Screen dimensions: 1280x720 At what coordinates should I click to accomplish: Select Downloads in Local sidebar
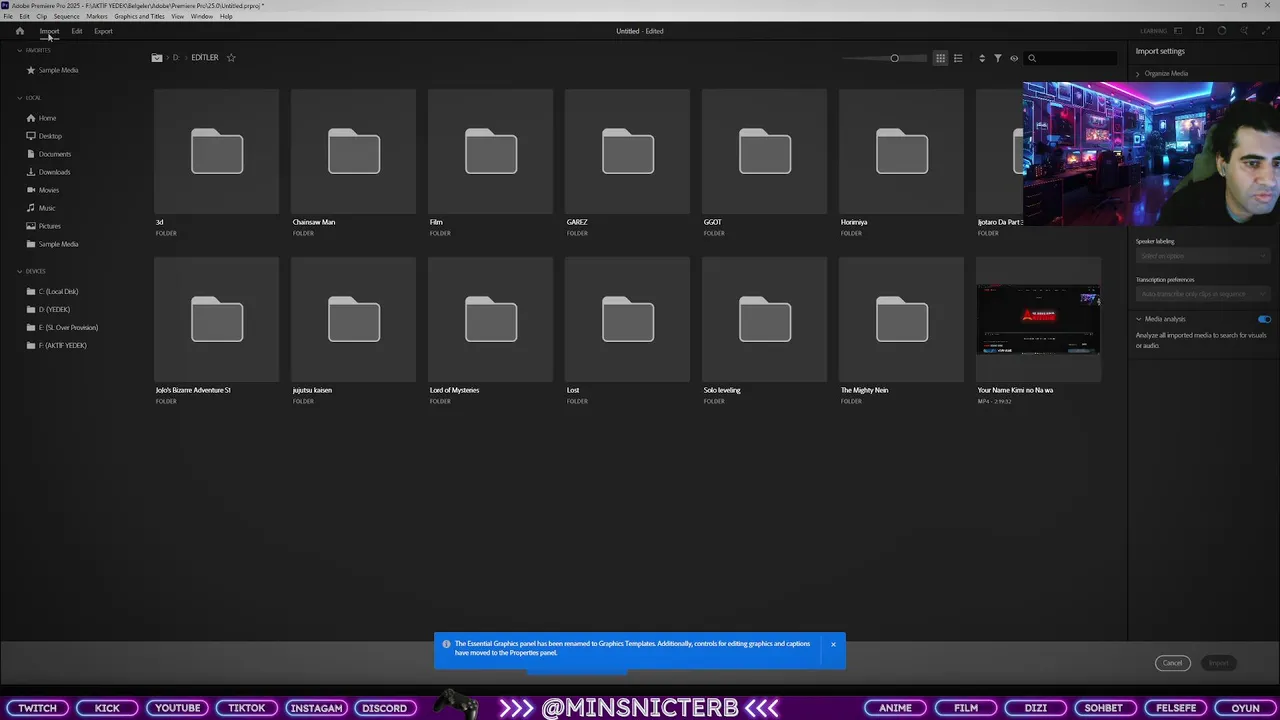(x=48, y=172)
